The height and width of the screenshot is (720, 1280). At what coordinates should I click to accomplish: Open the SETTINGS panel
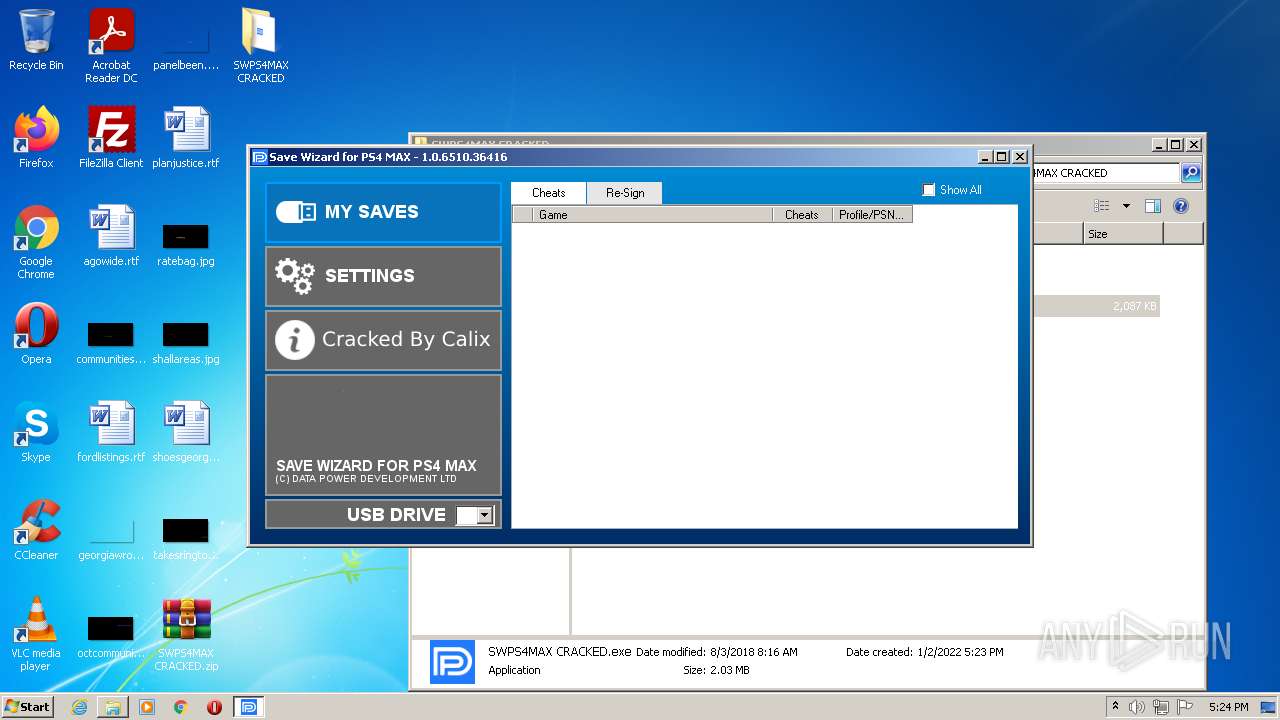[383, 276]
